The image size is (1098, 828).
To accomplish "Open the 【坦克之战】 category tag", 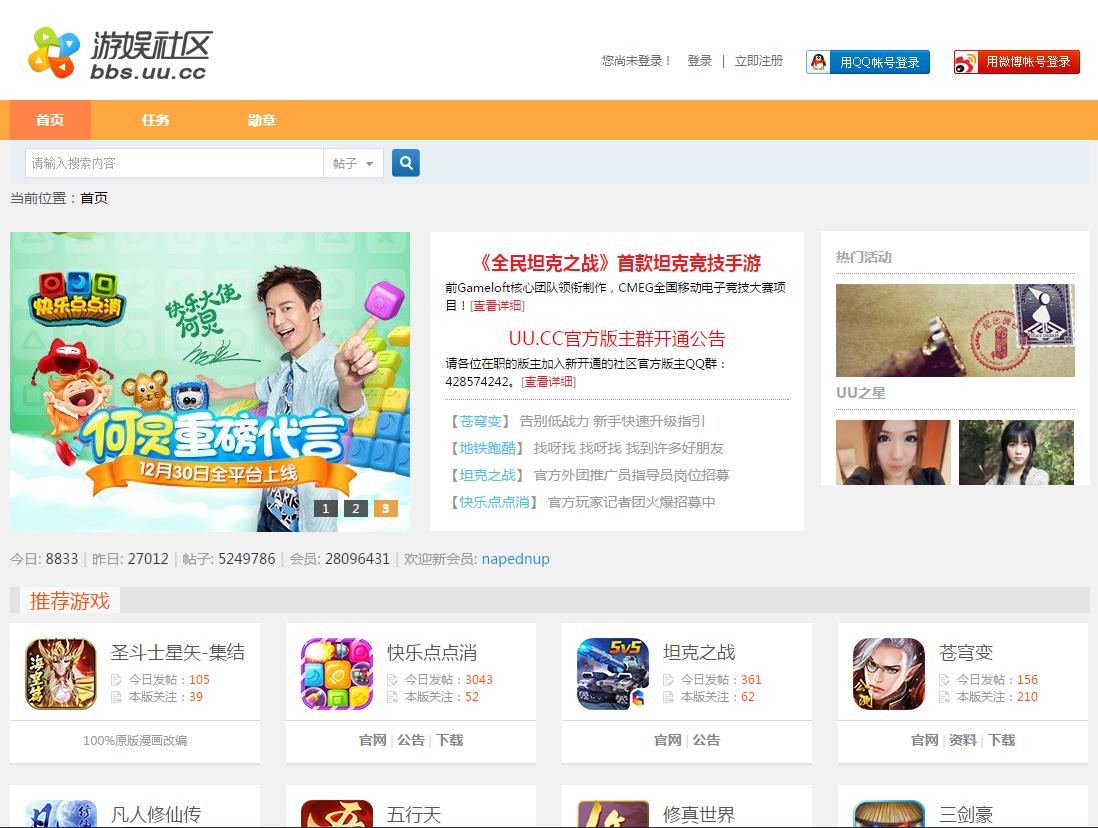I will [x=487, y=476].
